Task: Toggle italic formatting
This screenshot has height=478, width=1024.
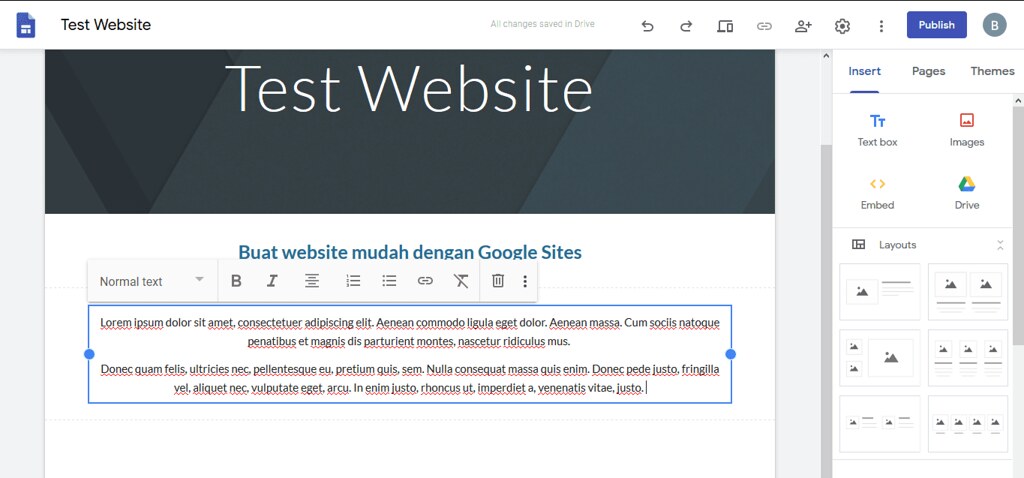Action: pos(272,281)
